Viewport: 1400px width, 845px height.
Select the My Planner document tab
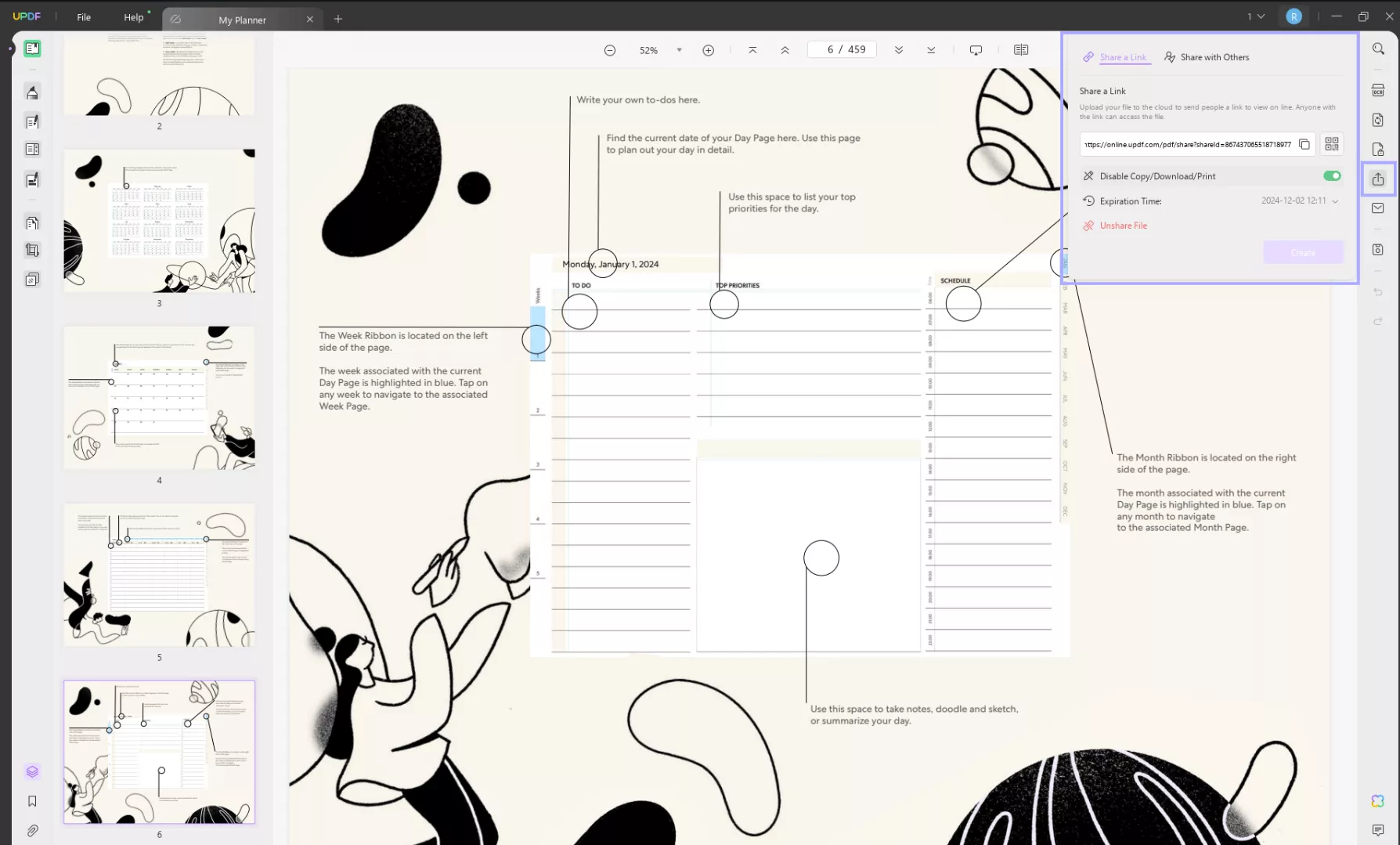tap(242, 20)
